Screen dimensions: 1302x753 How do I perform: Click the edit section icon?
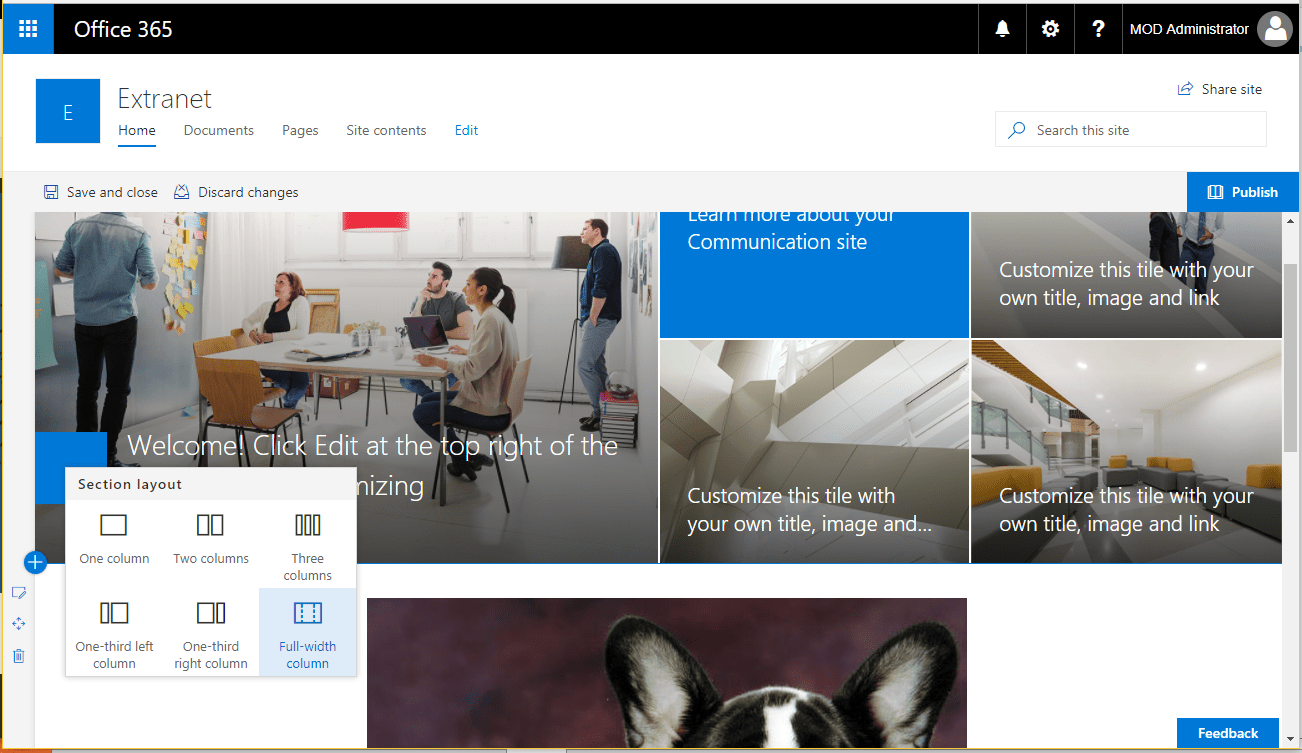pos(18,593)
